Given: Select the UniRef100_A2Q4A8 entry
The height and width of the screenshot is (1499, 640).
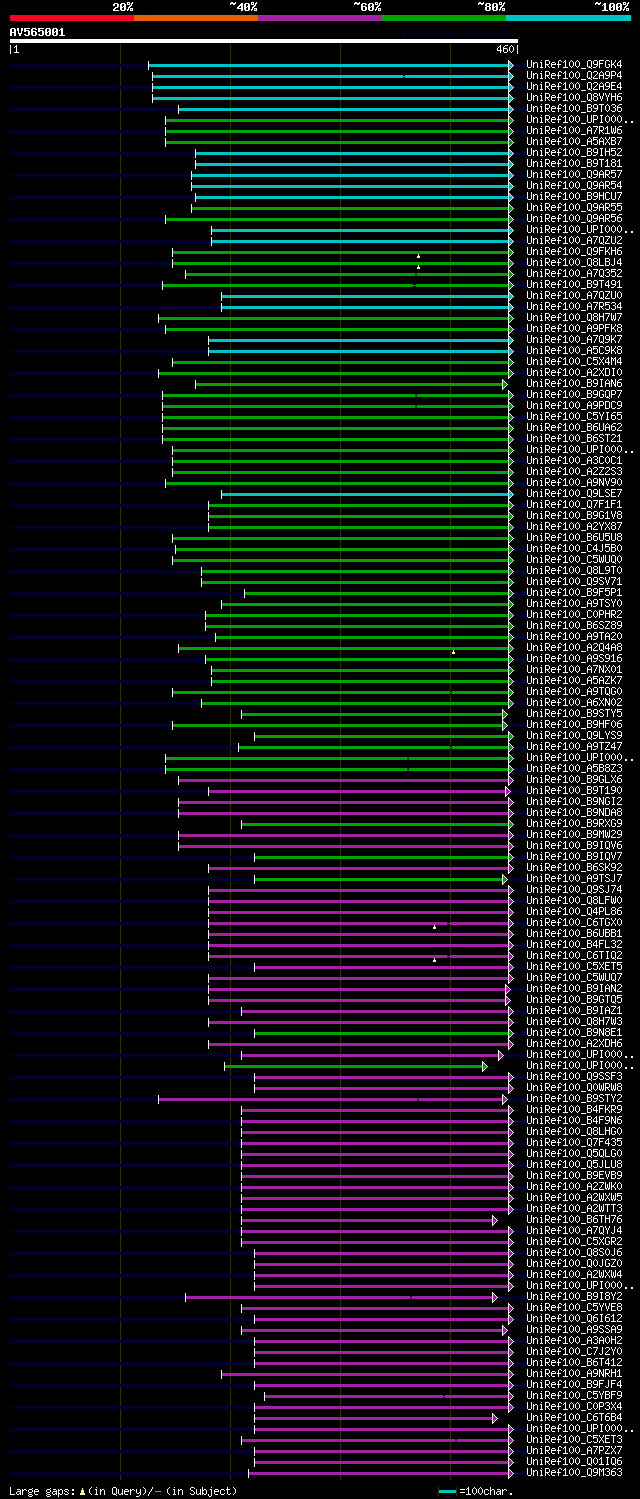Looking at the screenshot, I should pos(574,648).
